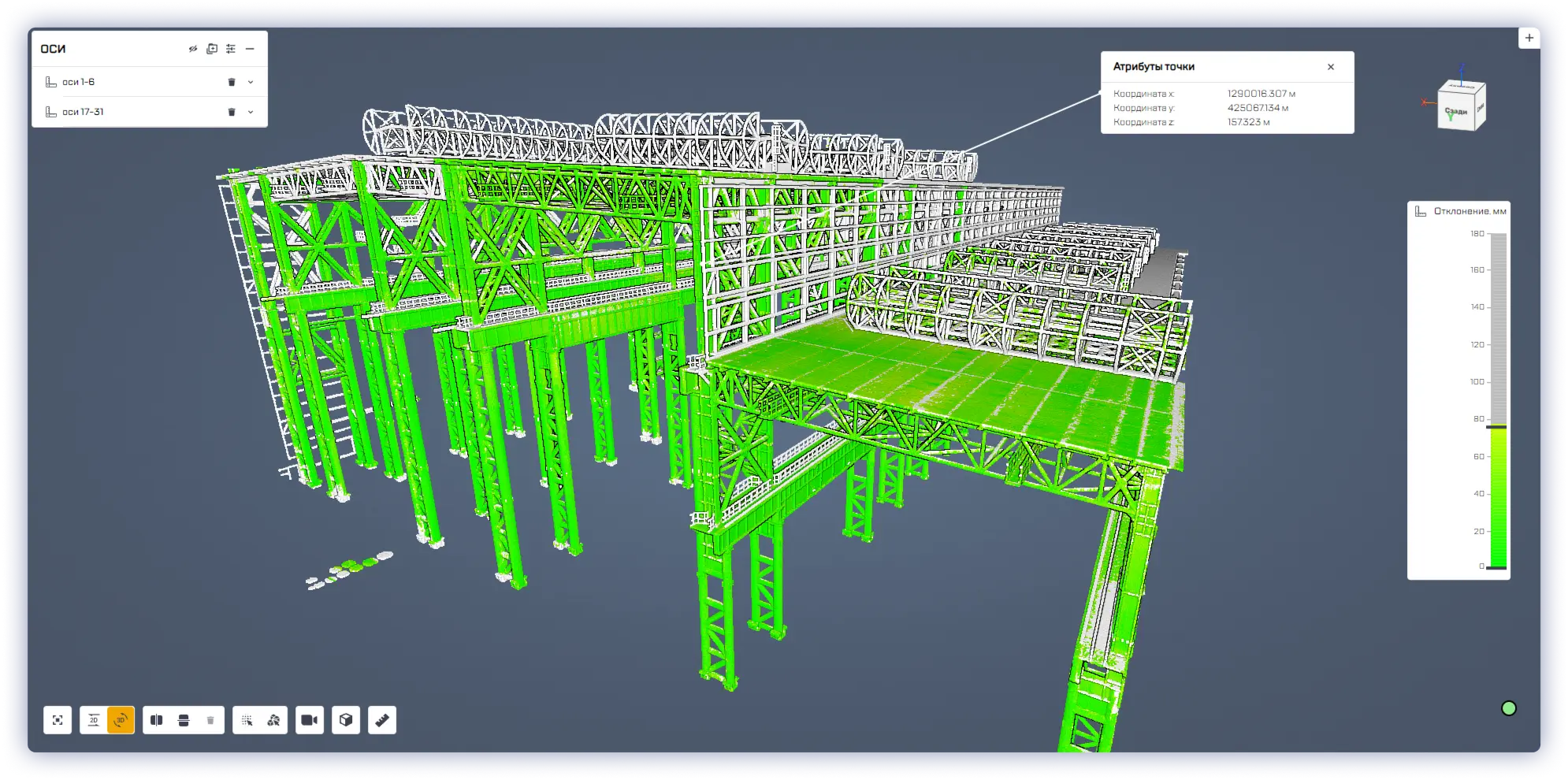Open the camera tool
The width and height of the screenshot is (1568, 780).
[x=310, y=720]
